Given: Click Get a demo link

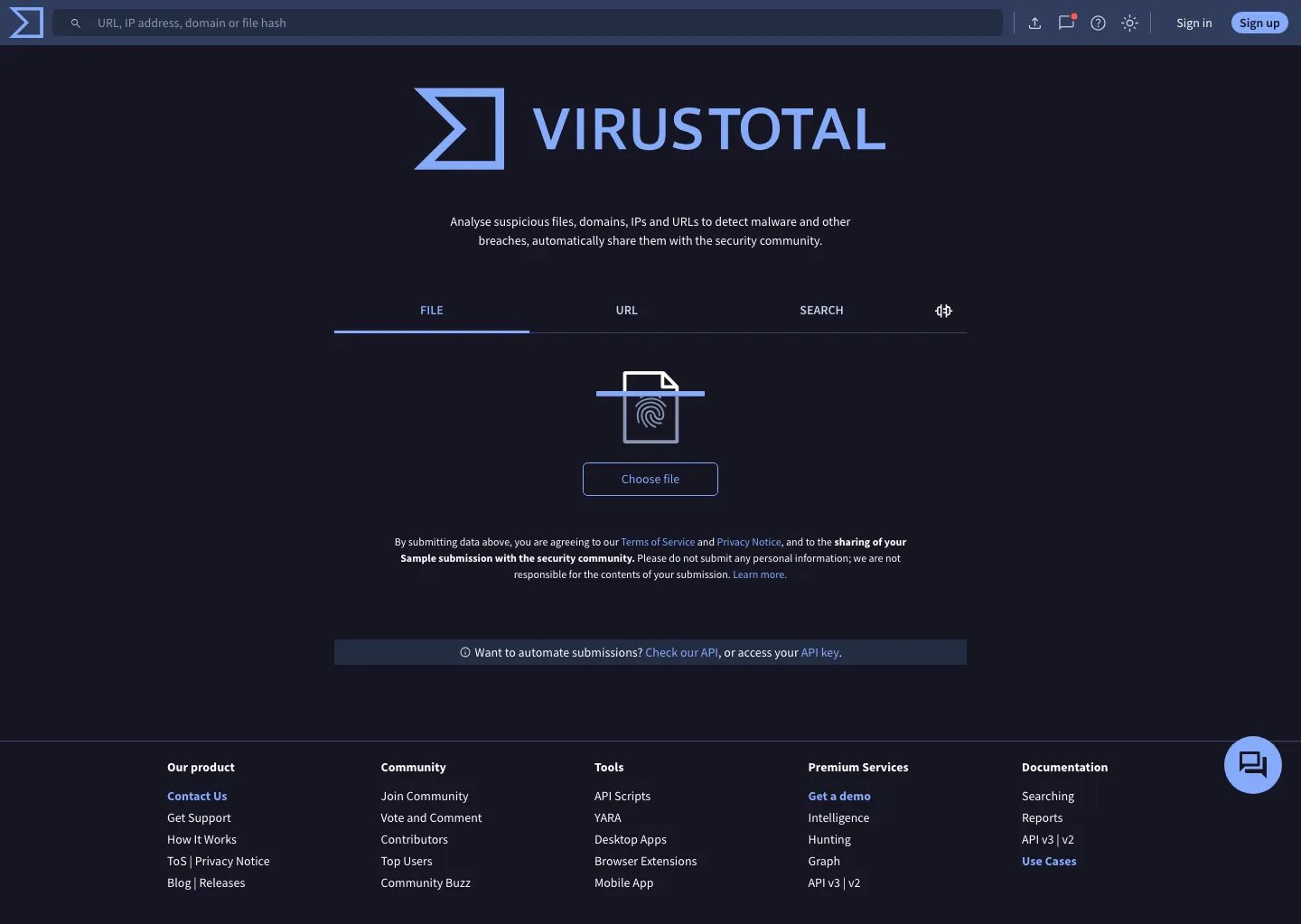Looking at the screenshot, I should 839,797.
